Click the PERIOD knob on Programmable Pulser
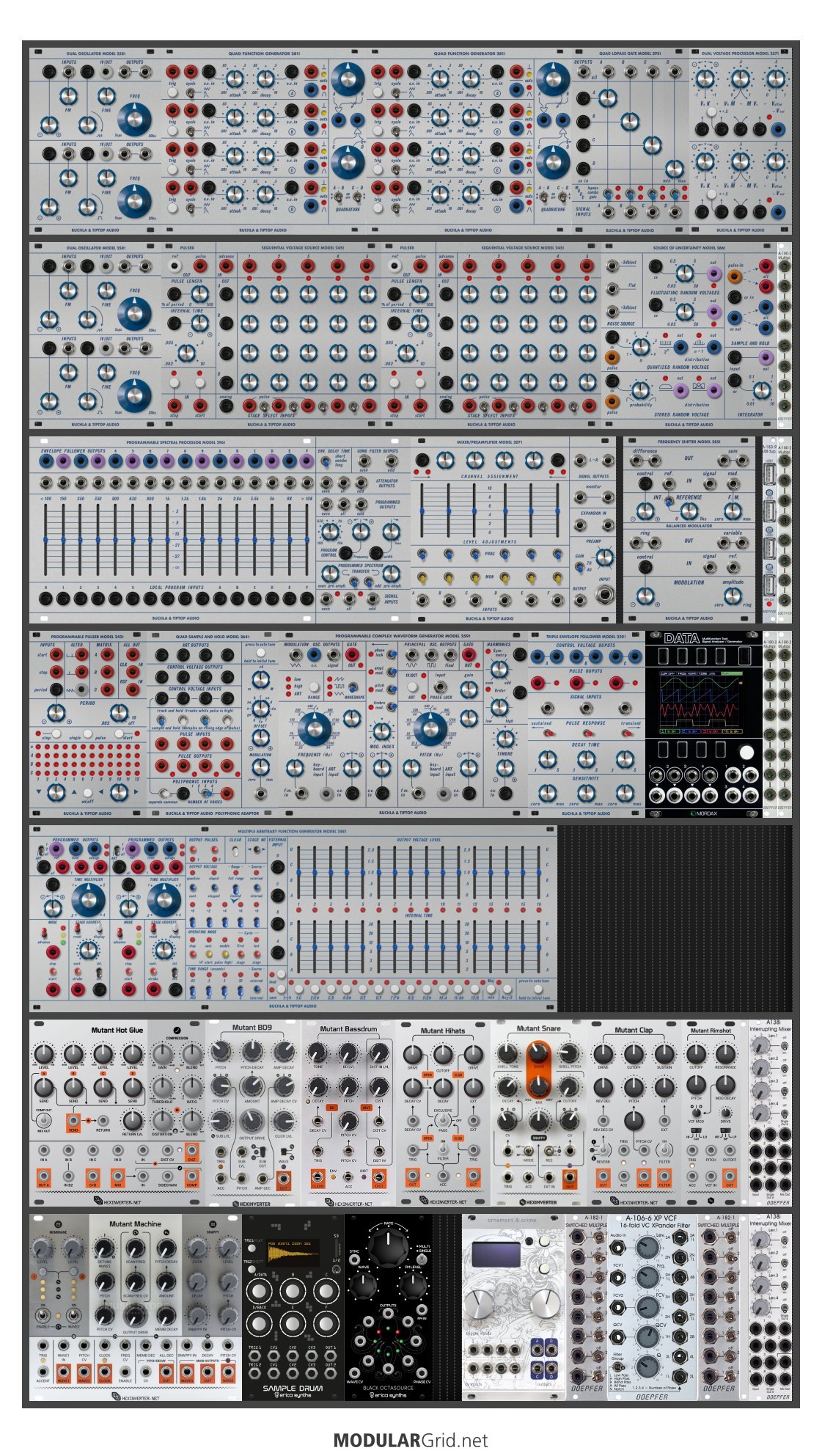 [56, 713]
